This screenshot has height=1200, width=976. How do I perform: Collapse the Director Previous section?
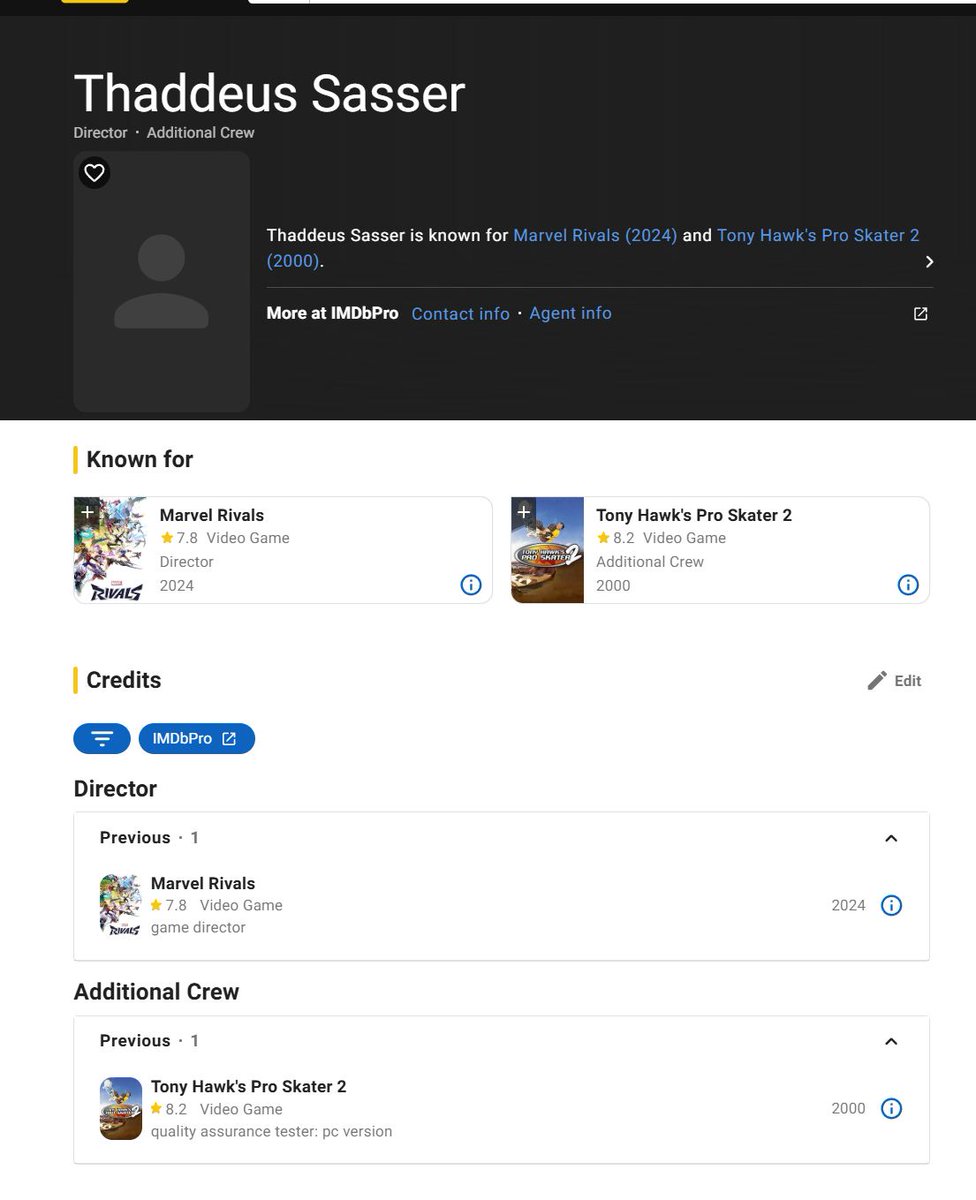(891, 838)
